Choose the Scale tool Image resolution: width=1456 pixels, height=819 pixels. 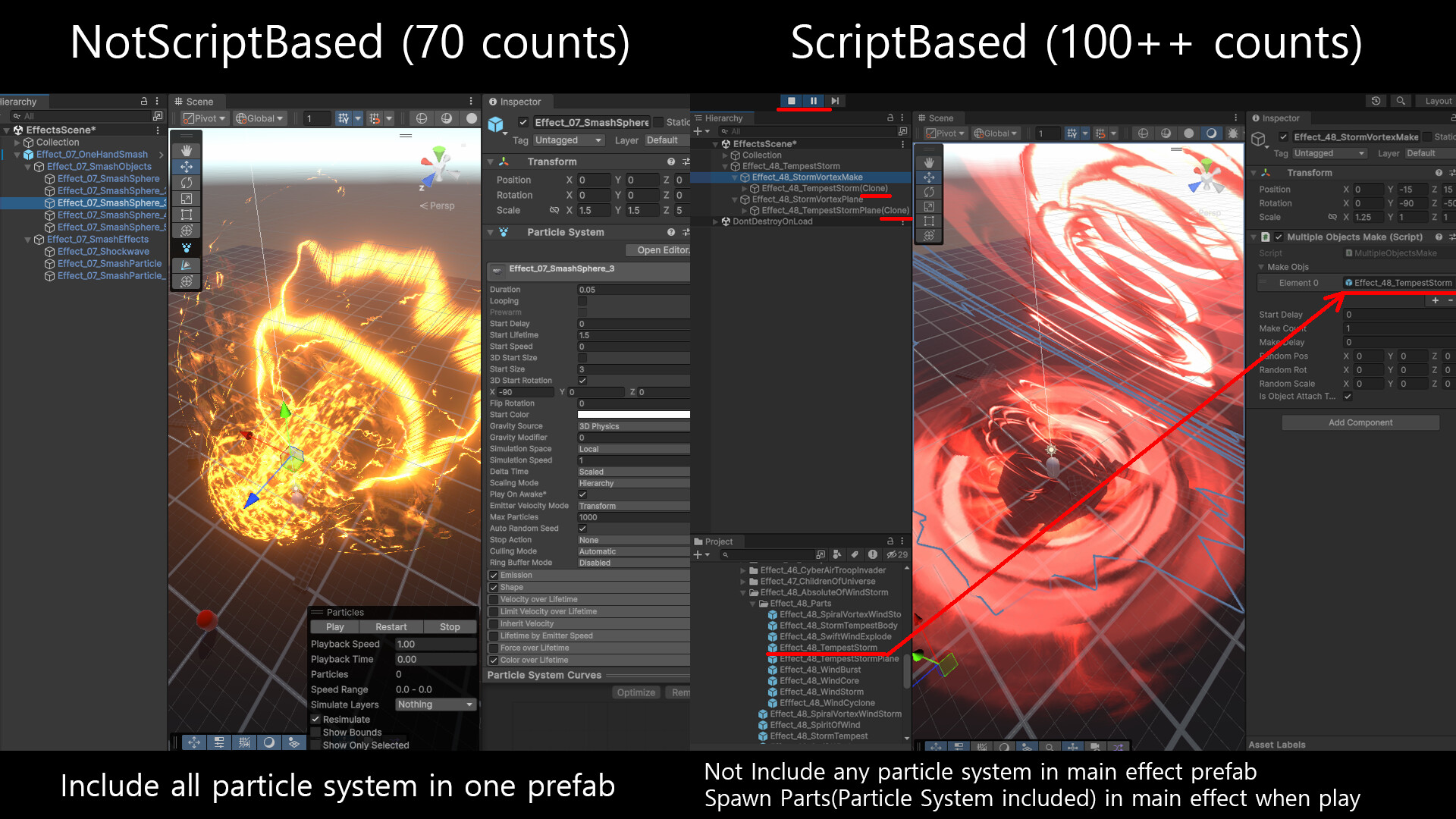[186, 198]
